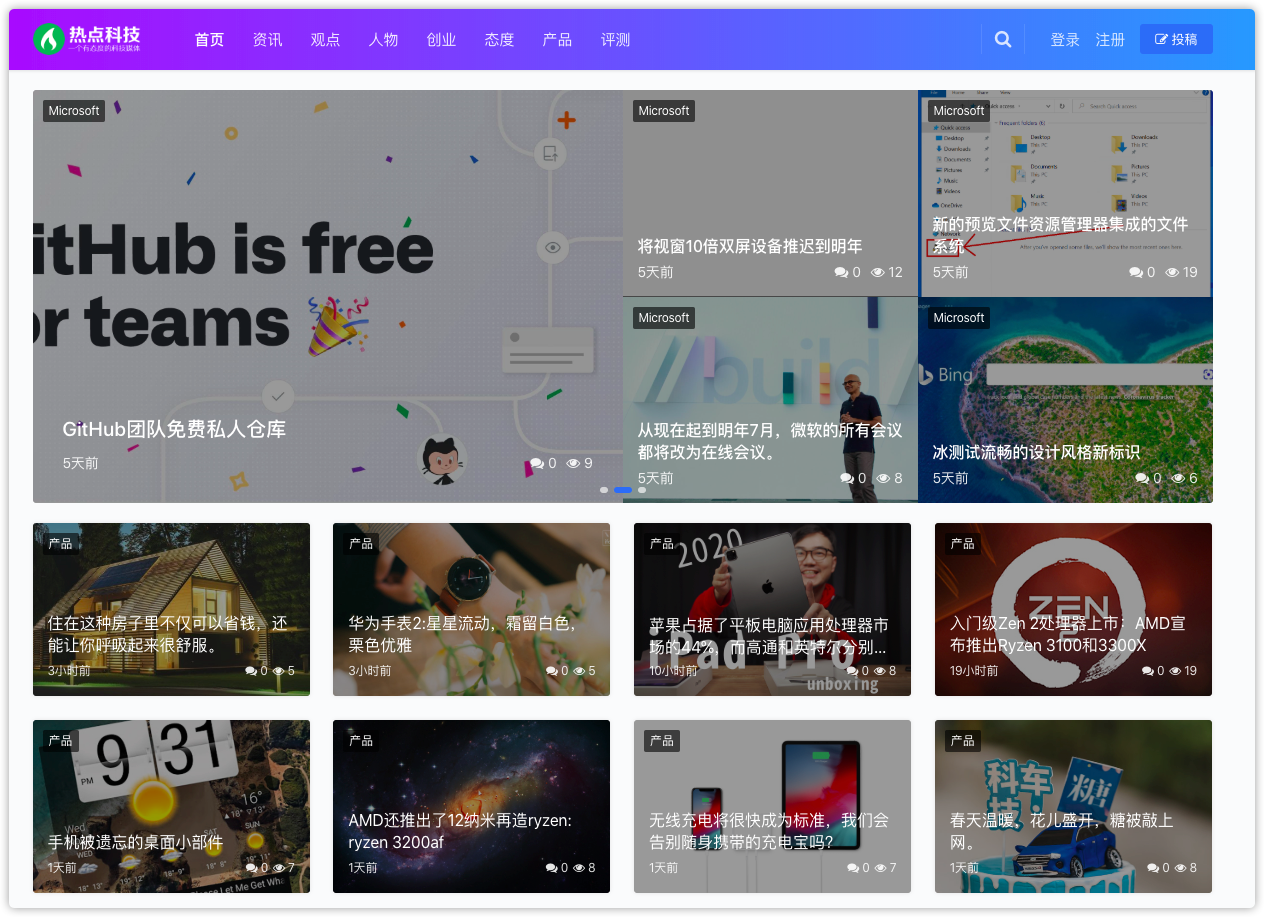
Task: Click Microsoft tag on 新的预览文件资源管理器 card
Action: tap(959, 111)
